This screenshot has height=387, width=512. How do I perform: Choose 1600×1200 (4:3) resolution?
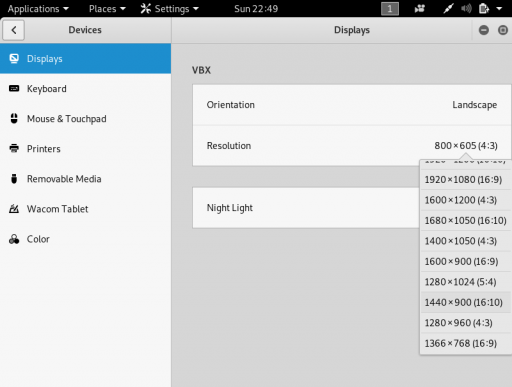465,200
